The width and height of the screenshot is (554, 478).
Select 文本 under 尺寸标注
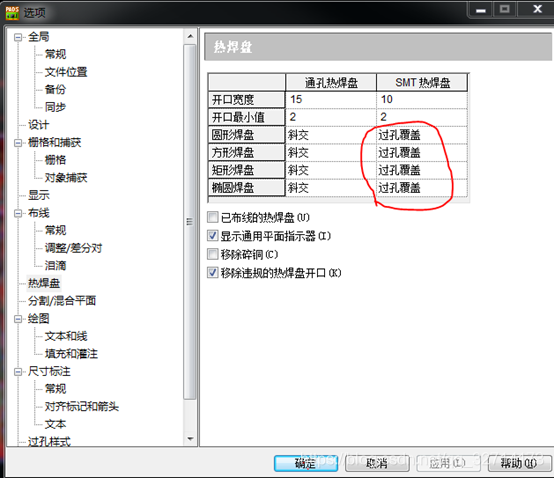pos(55,424)
